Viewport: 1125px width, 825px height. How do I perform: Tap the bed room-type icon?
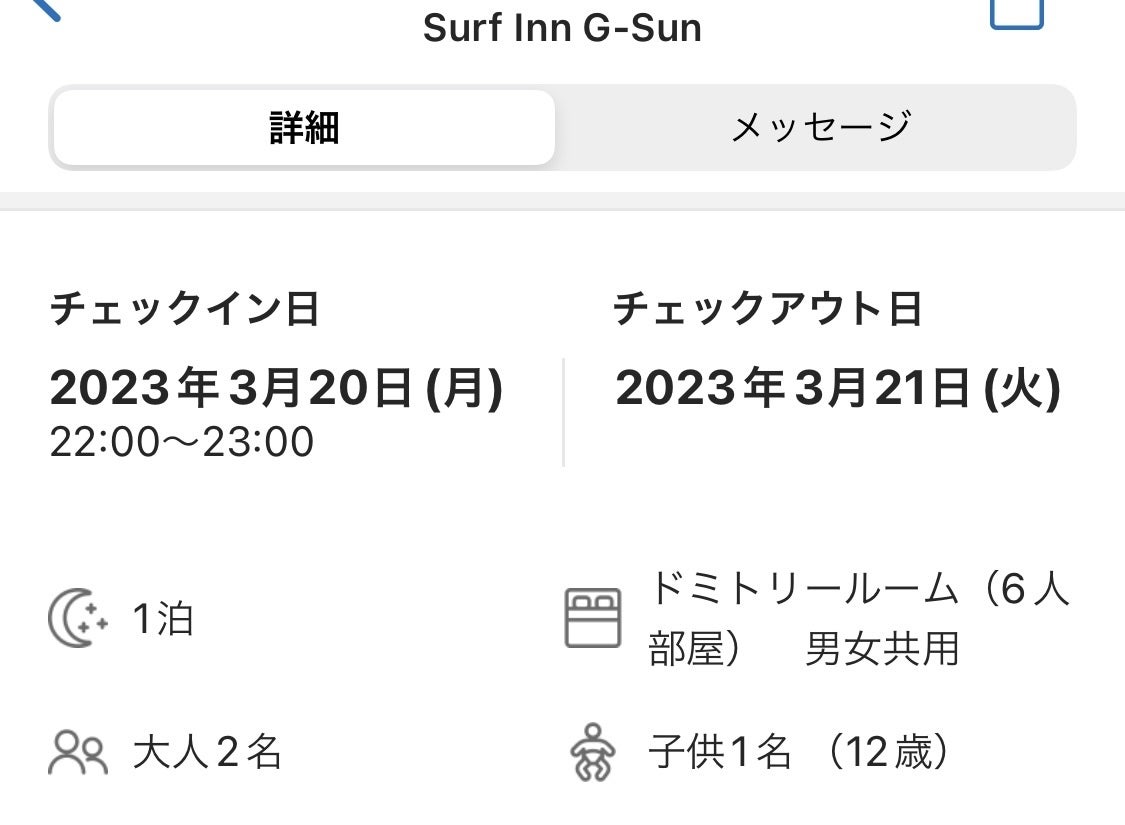tap(593, 618)
